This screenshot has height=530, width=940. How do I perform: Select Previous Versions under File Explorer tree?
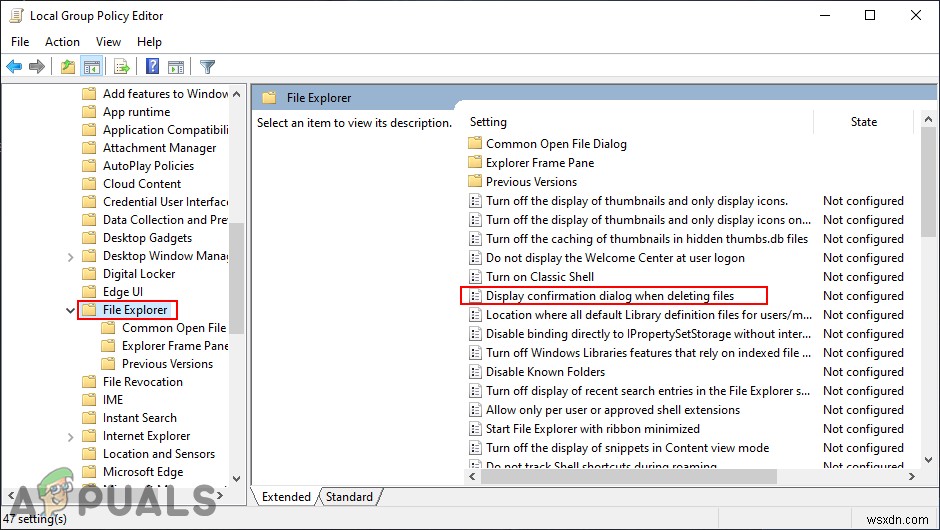pyautogui.click(x=167, y=364)
